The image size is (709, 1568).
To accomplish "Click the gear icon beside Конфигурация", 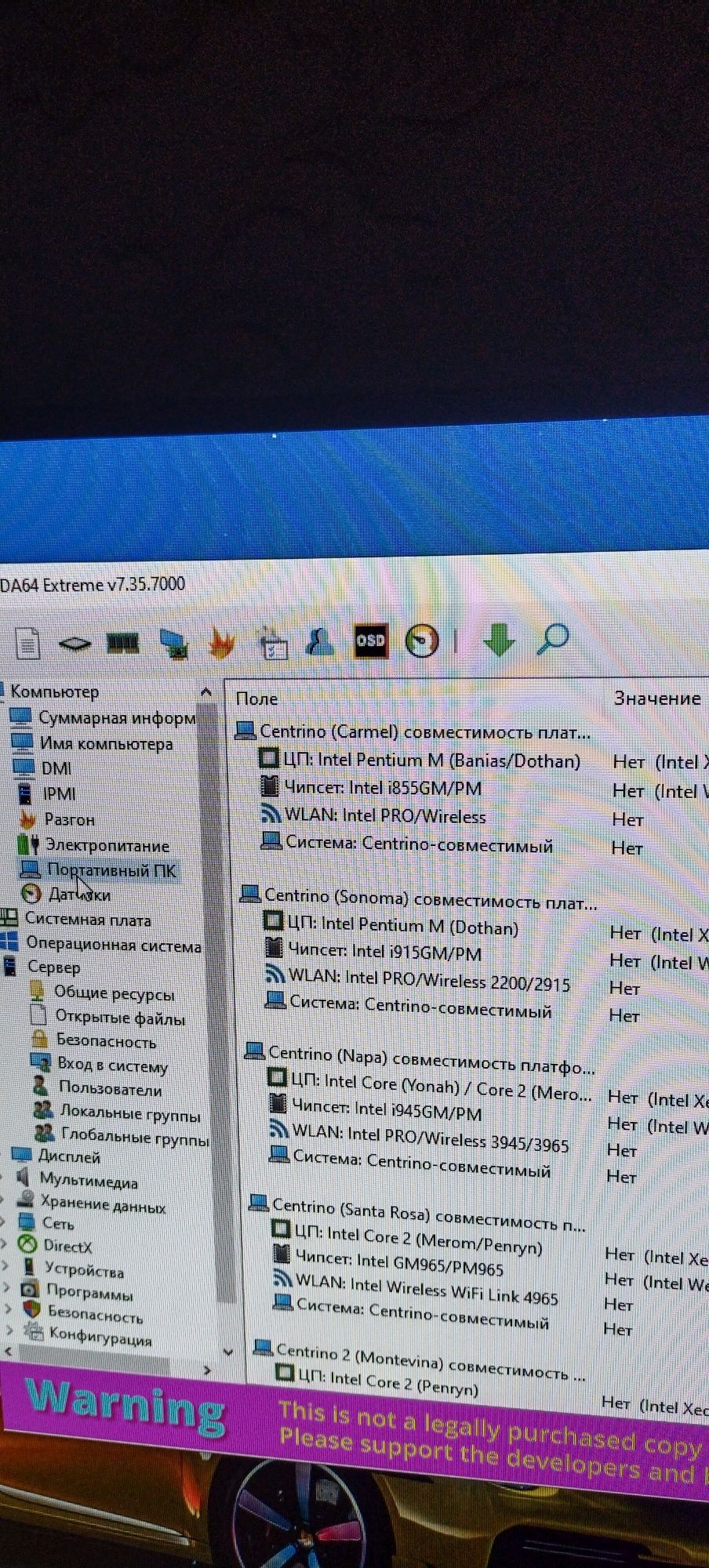I will (x=33, y=1330).
